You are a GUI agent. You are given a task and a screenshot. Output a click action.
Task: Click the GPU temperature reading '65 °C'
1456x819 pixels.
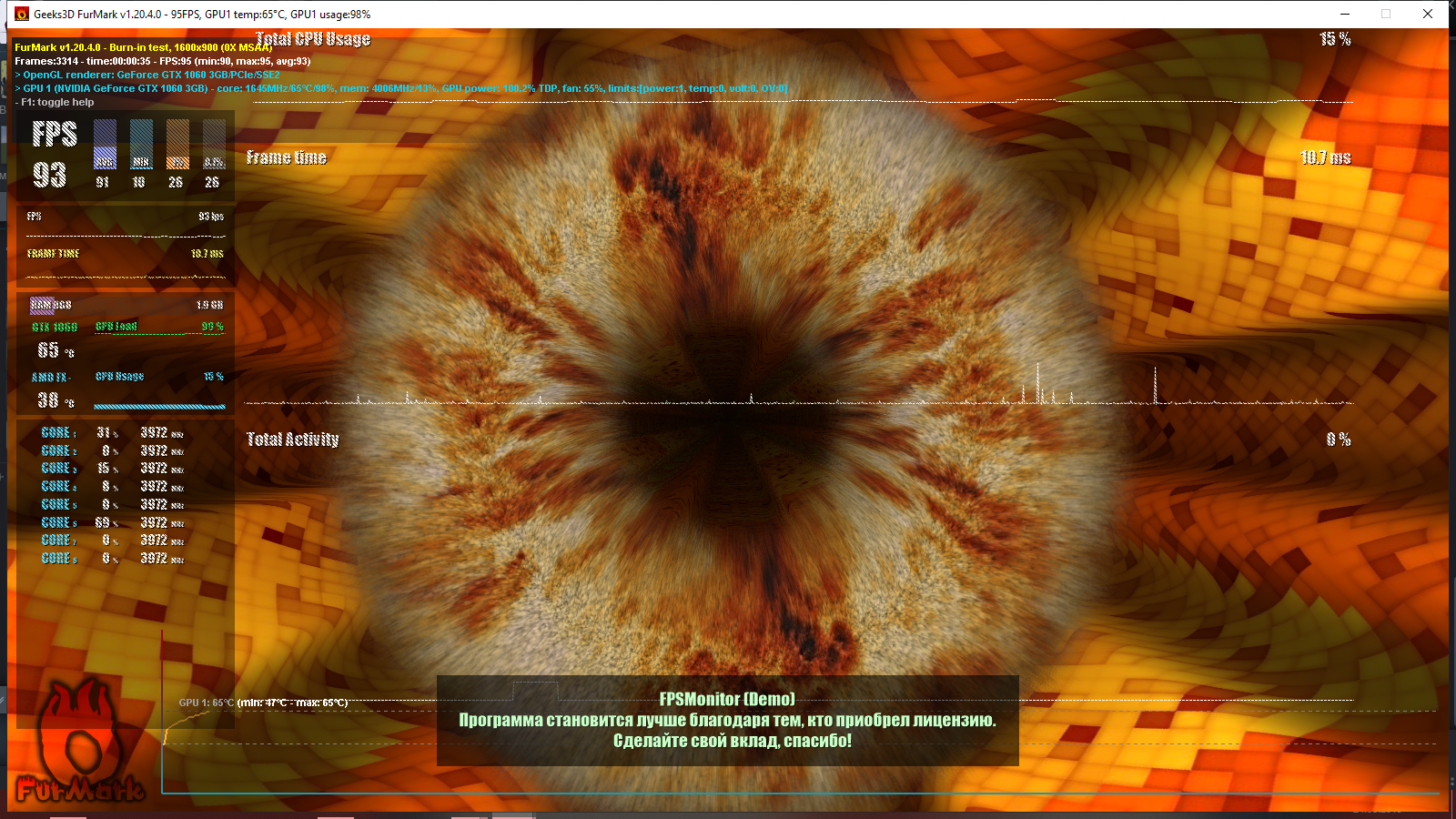pyautogui.click(x=56, y=350)
